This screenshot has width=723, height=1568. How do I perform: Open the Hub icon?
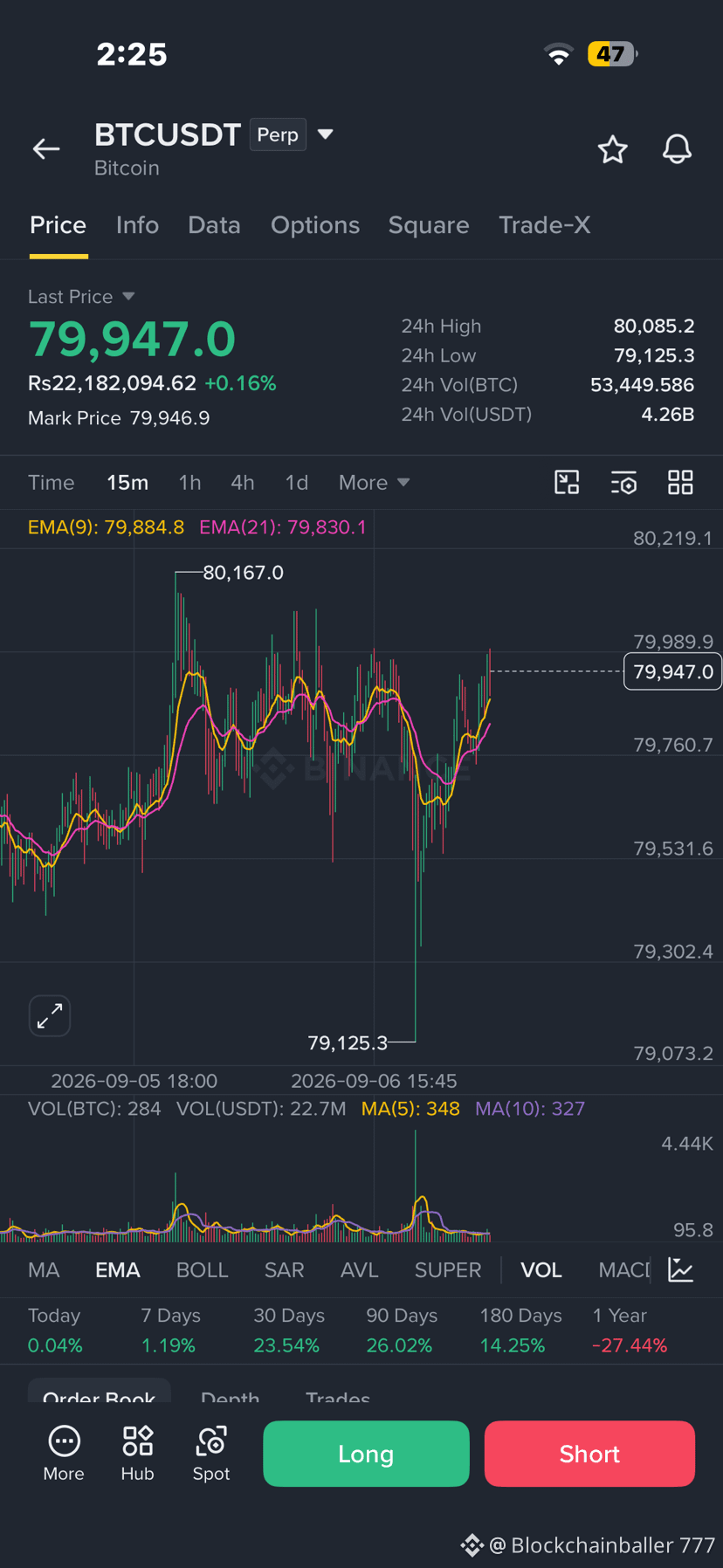[137, 1454]
